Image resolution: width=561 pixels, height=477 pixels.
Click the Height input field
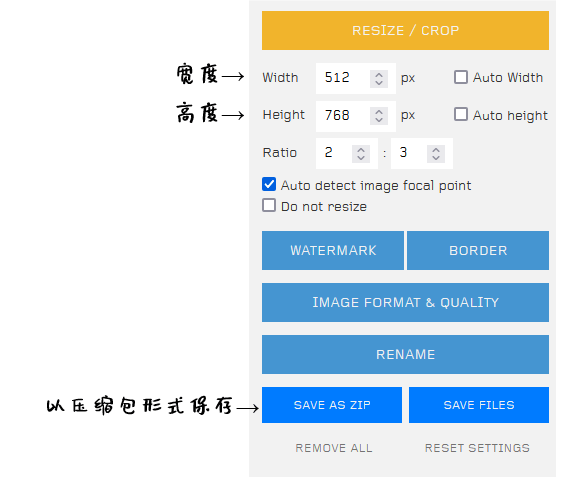[x=356, y=116]
